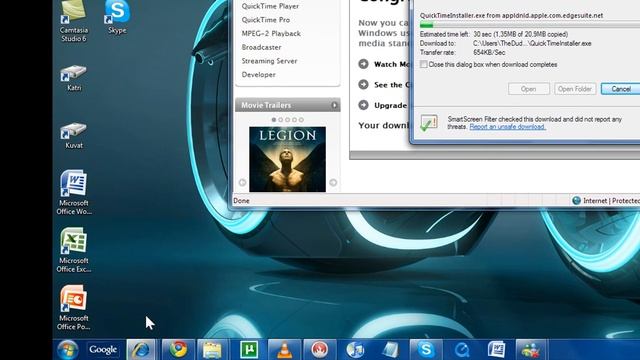640x360 pixels.
Task: Open Camtasia Studio 6 desktop shortcut
Action: (73, 21)
